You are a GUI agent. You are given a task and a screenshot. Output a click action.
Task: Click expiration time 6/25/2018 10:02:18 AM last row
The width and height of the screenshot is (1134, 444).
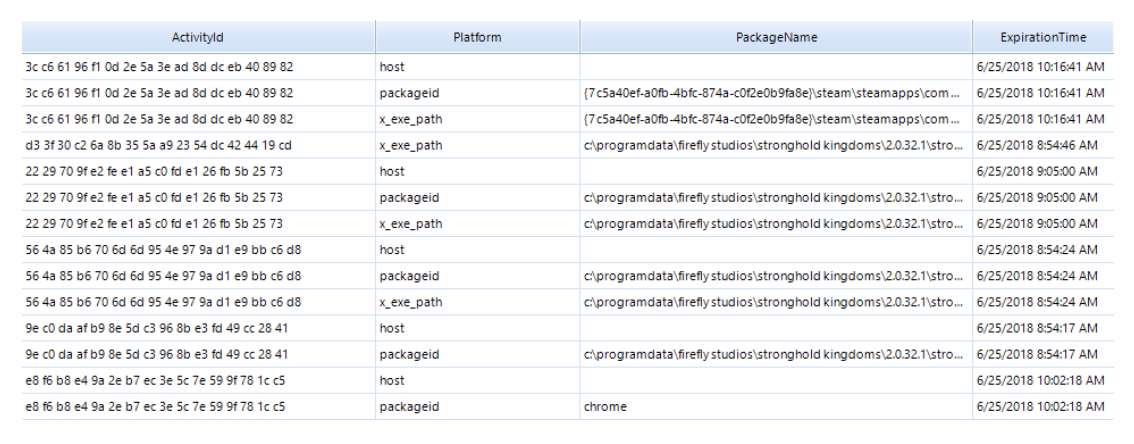click(x=1042, y=406)
